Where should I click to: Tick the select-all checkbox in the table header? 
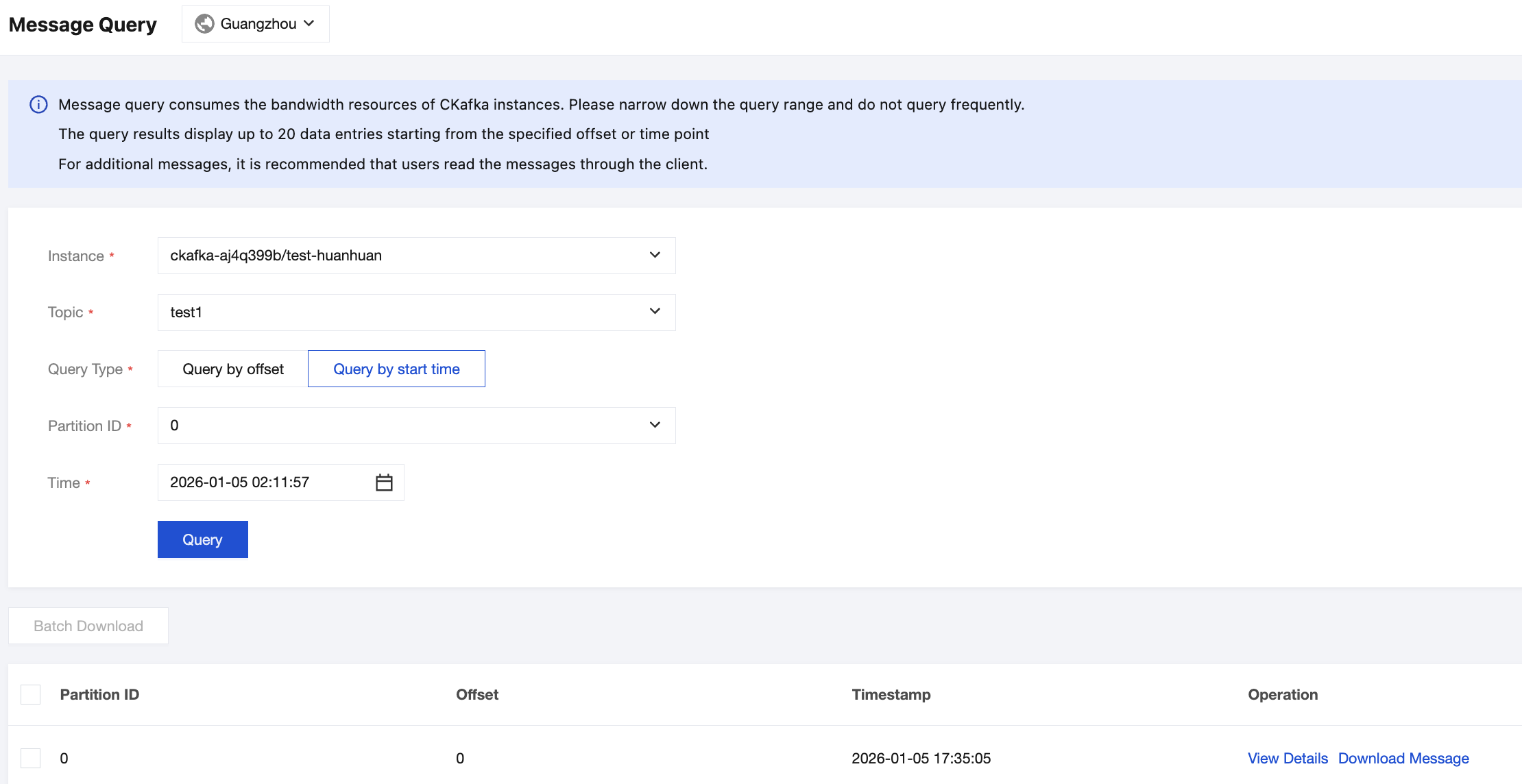pyautogui.click(x=31, y=694)
